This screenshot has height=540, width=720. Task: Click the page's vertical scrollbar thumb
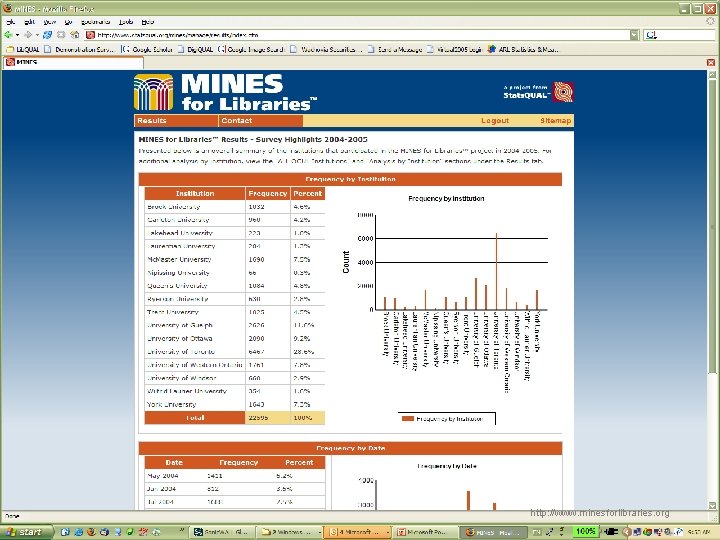click(x=712, y=225)
